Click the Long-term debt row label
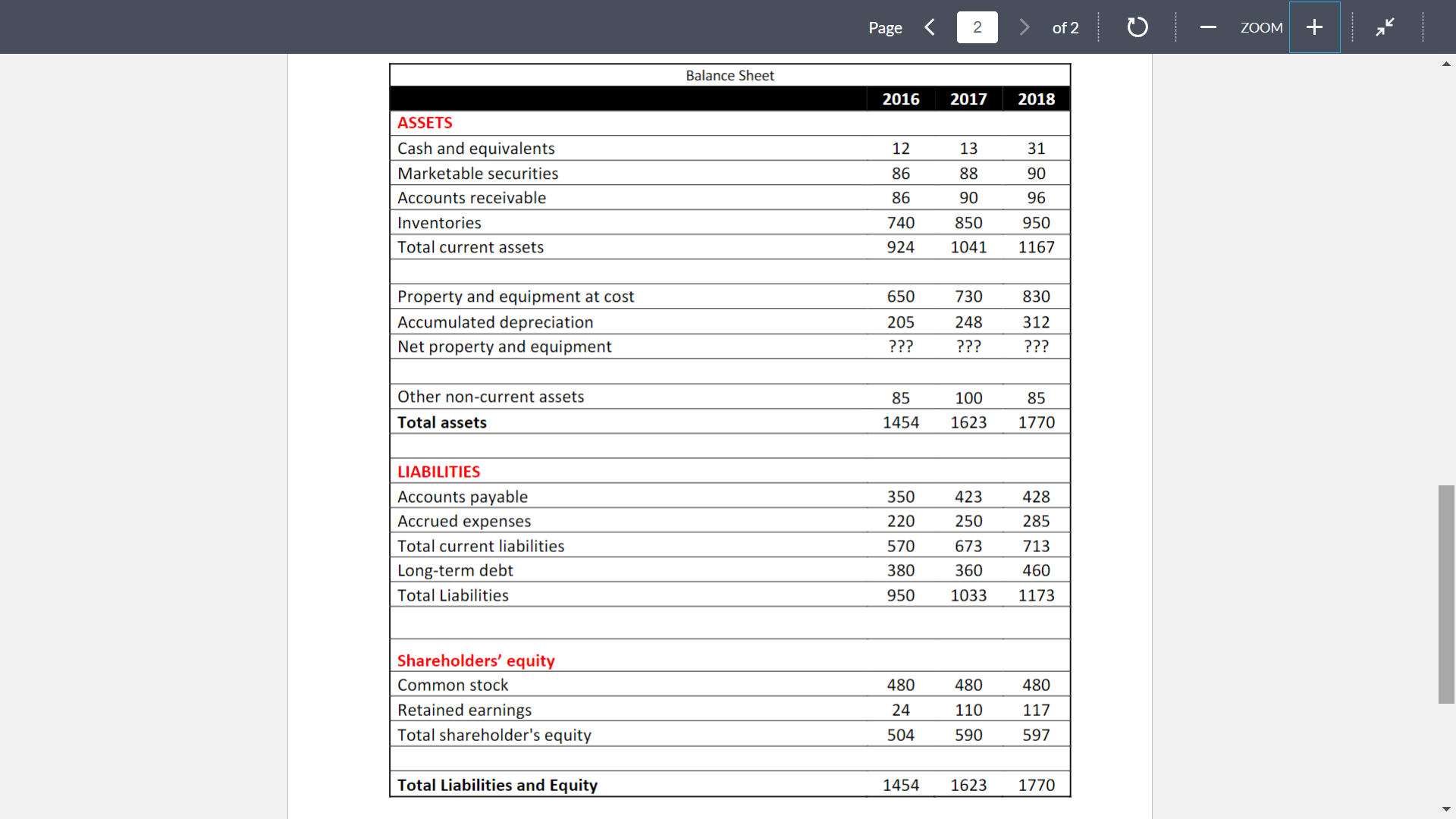 455,570
